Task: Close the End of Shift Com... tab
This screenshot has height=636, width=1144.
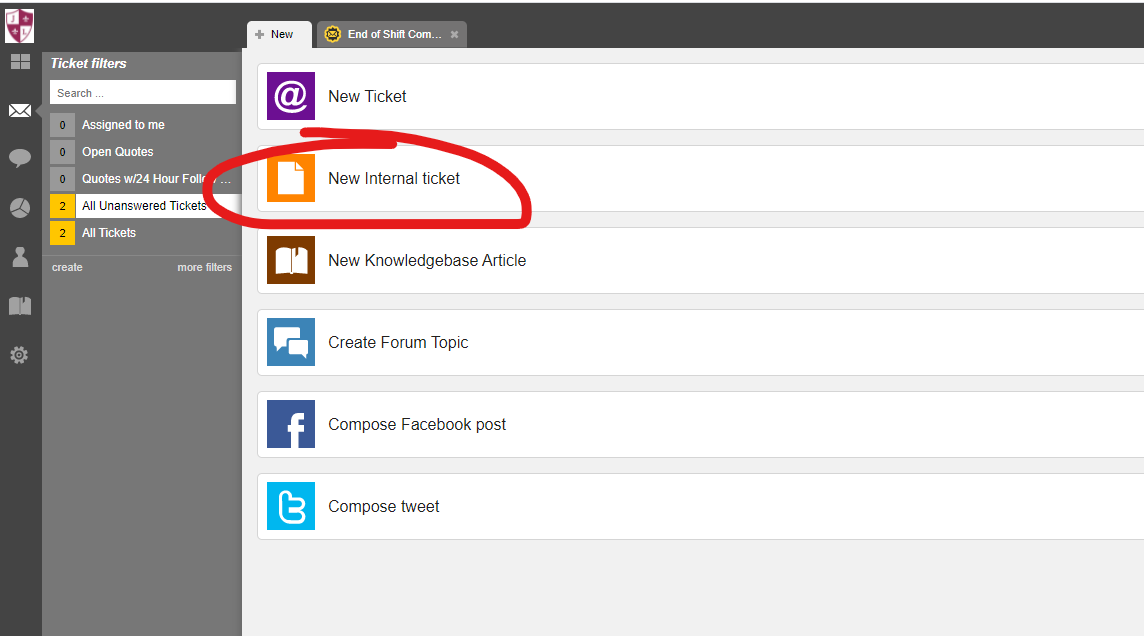Action: [x=455, y=34]
